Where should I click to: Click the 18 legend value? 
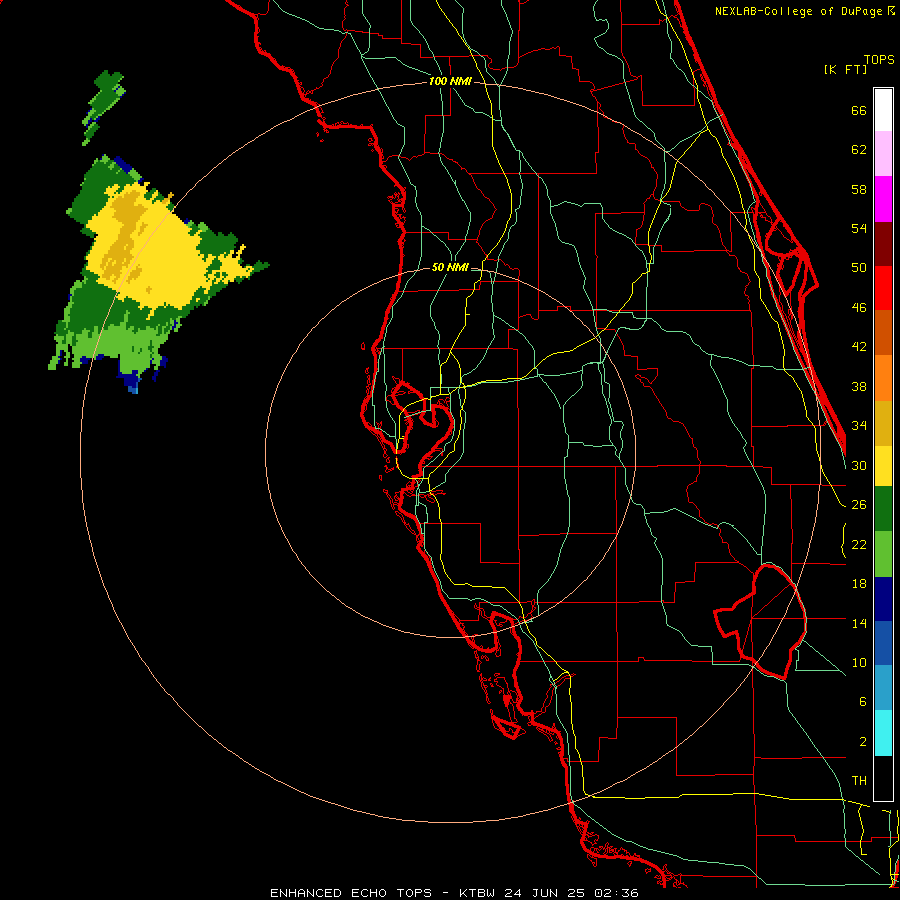point(859,584)
